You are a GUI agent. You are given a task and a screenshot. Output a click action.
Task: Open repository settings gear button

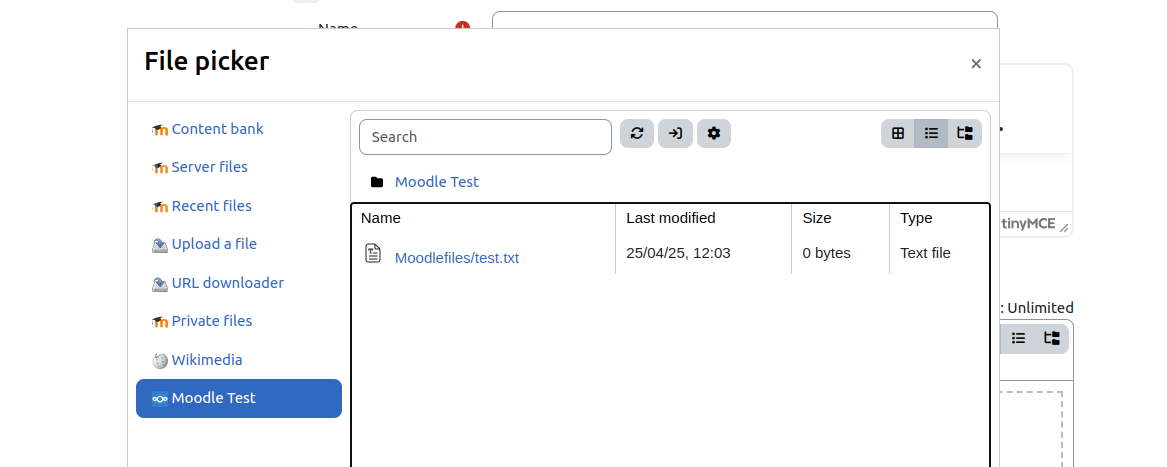click(714, 133)
